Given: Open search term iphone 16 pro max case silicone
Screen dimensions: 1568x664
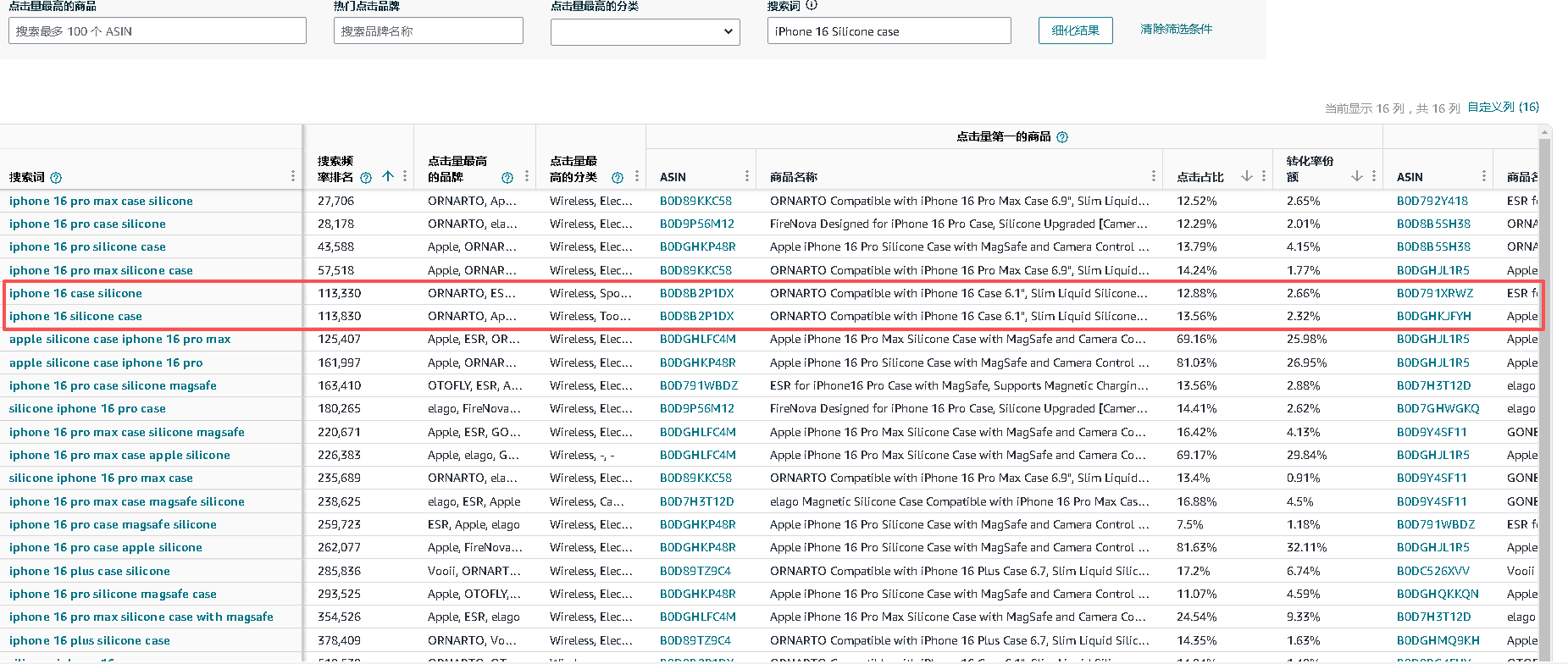Looking at the screenshot, I should click(101, 202).
